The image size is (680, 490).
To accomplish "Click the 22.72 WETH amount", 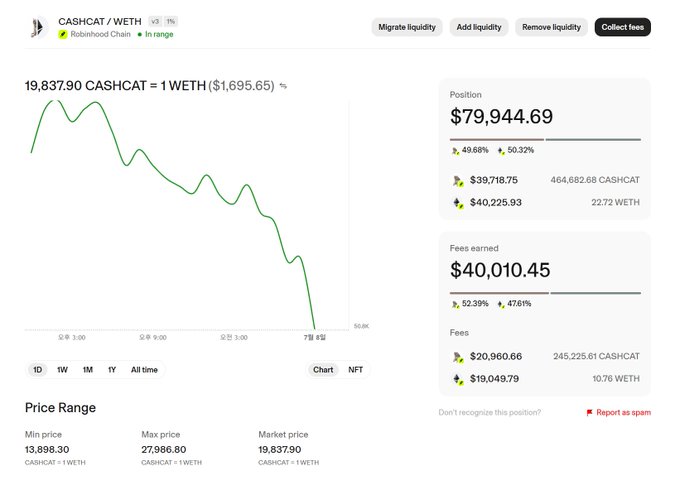I will pos(615,203).
